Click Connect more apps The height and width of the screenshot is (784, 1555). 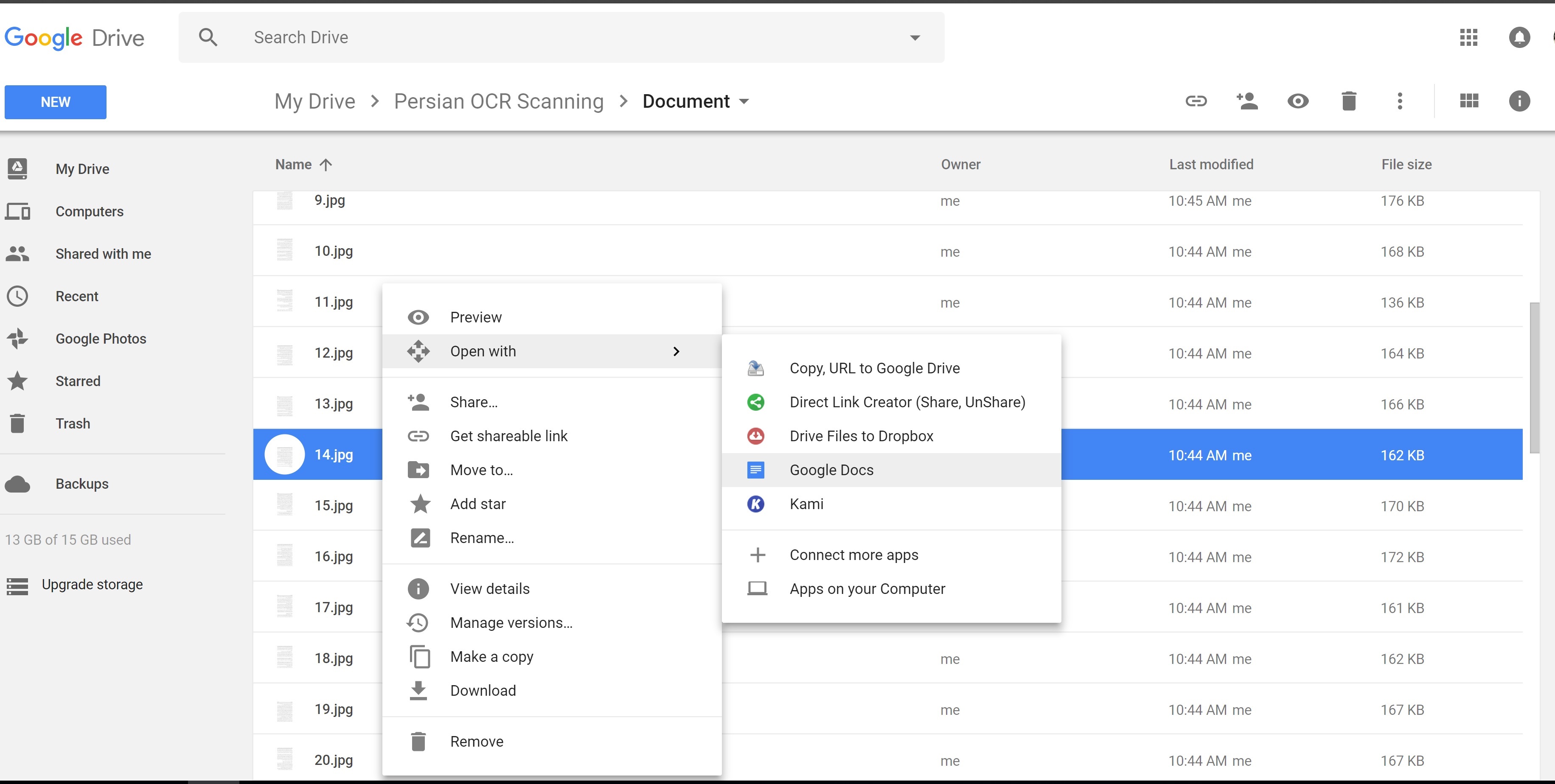pyautogui.click(x=892, y=554)
